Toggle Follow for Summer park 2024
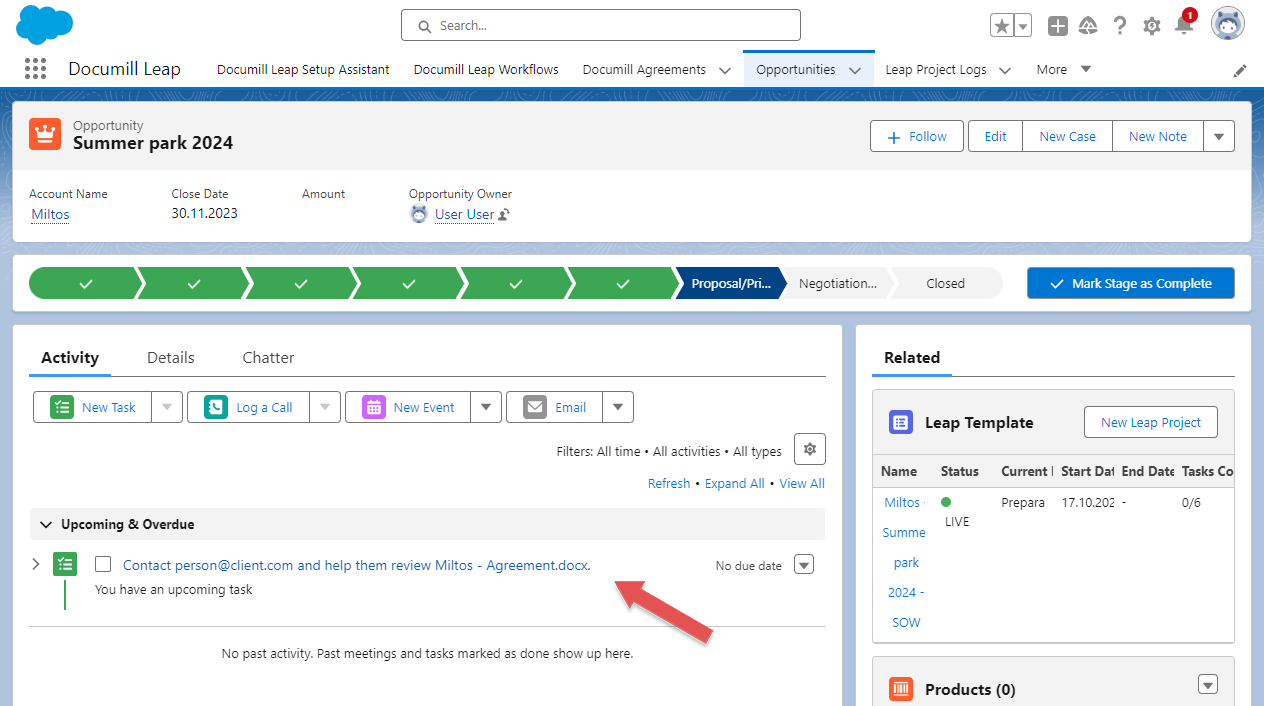Screen dimensions: 1264x706 (x=916, y=136)
